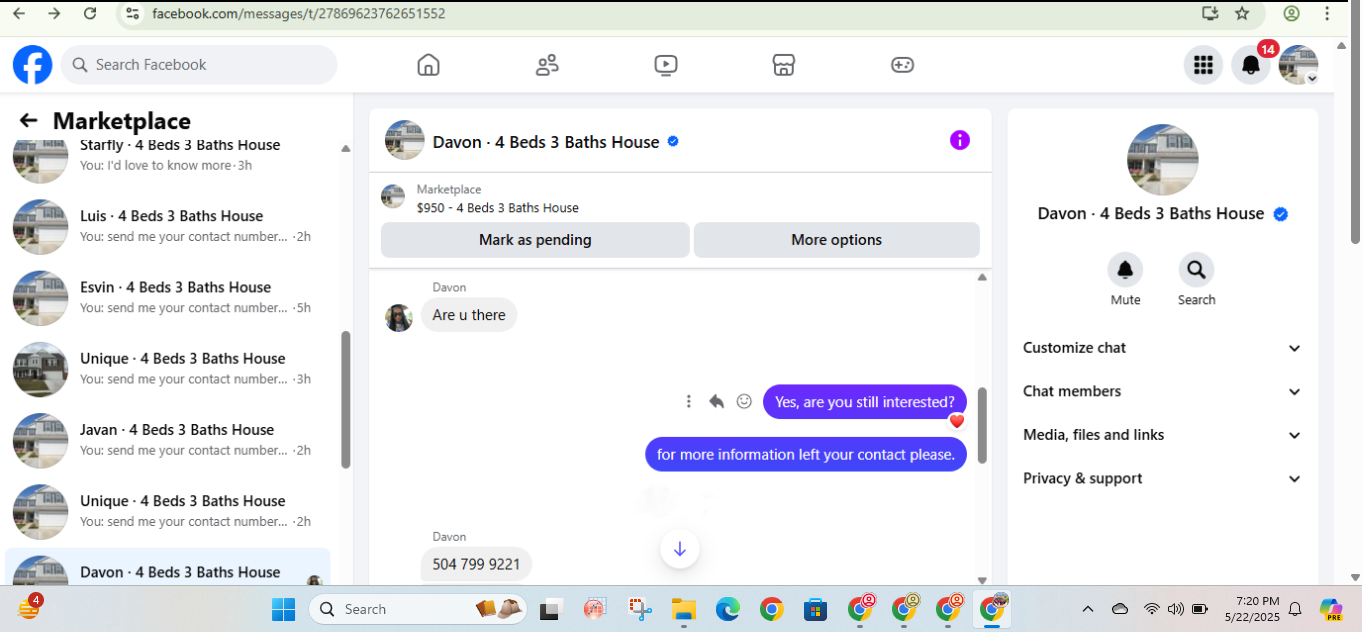This screenshot has height=632, width=1362.
Task: Open Javan 4 Beds 3 Baths conversation
Action: tap(168, 440)
